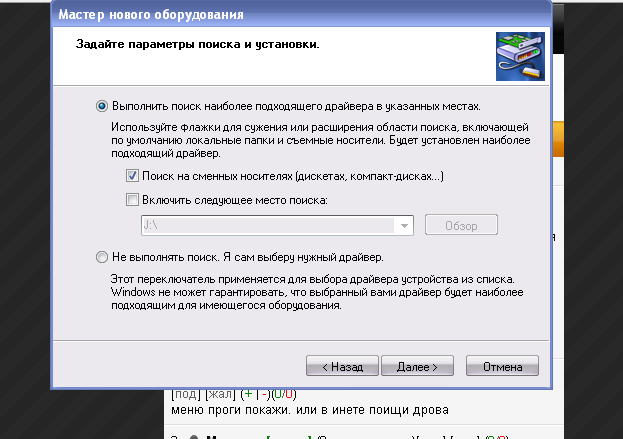This screenshot has height=439, width=623.
Task: Upvote the comment with green plus
Action: pos(249,394)
